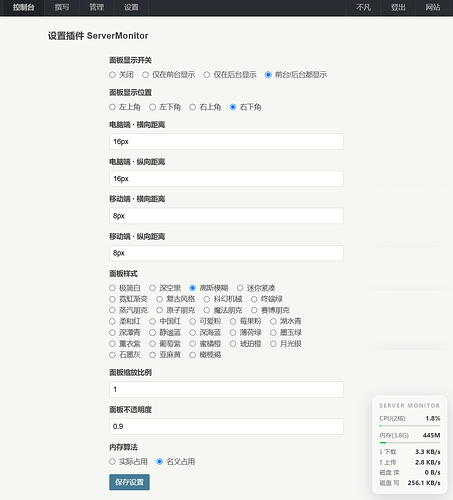Pick the 葡萄紫 color style
This screenshot has height=500, width=453.
pos(152,344)
